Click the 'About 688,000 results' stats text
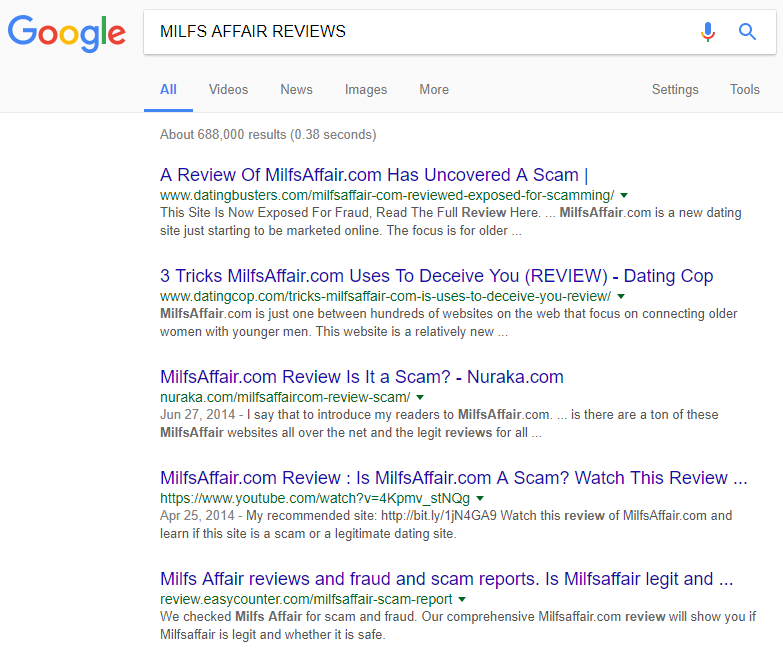This screenshot has height=649, width=783. coord(268,134)
